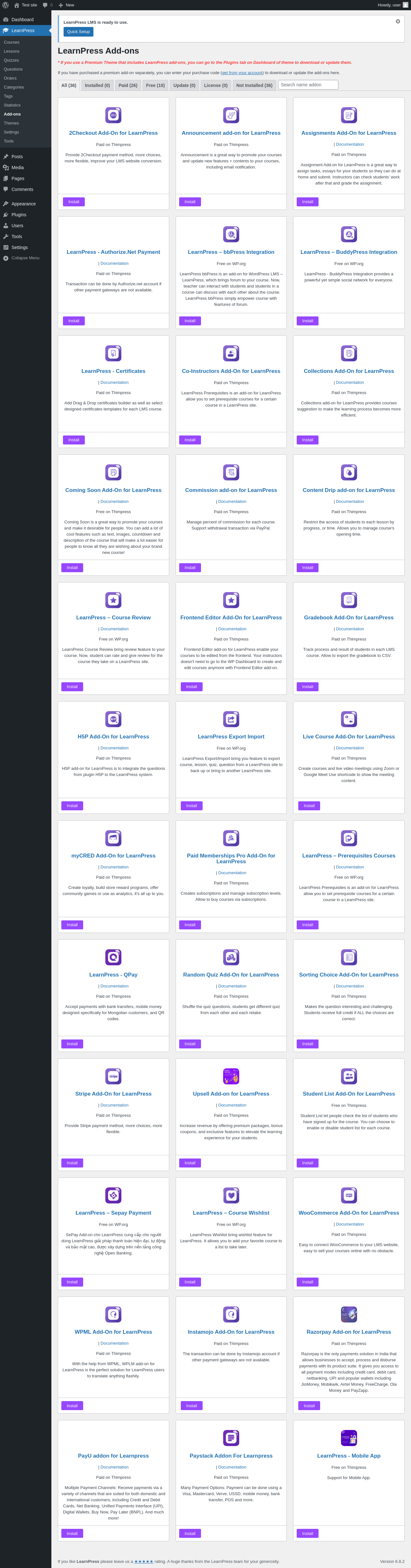Viewport: 411px width, 1568px height.
Task: Open the Sepay Payment add-on icon
Action: click(x=113, y=1195)
